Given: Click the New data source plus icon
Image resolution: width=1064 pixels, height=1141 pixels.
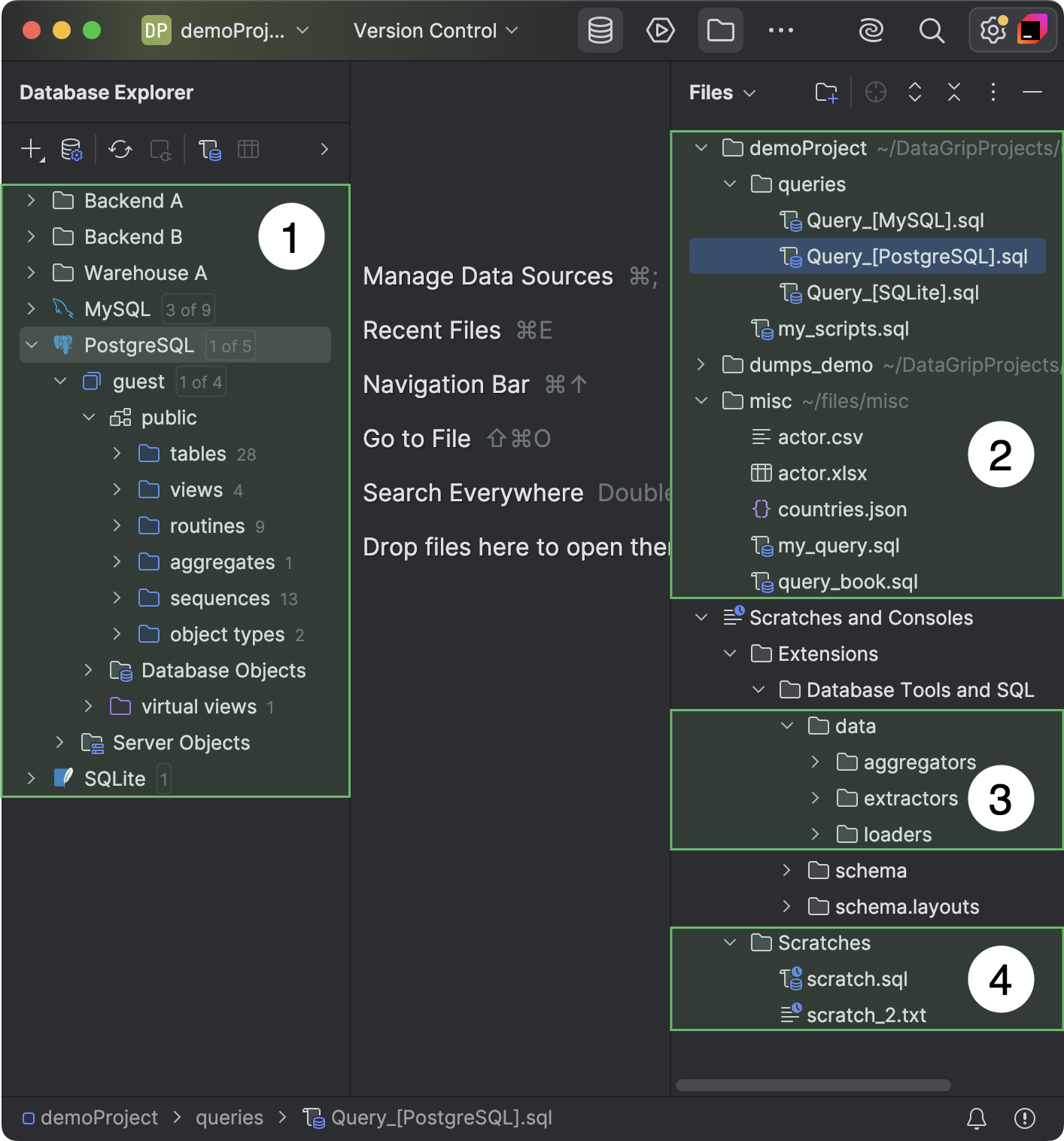Looking at the screenshot, I should [x=32, y=149].
